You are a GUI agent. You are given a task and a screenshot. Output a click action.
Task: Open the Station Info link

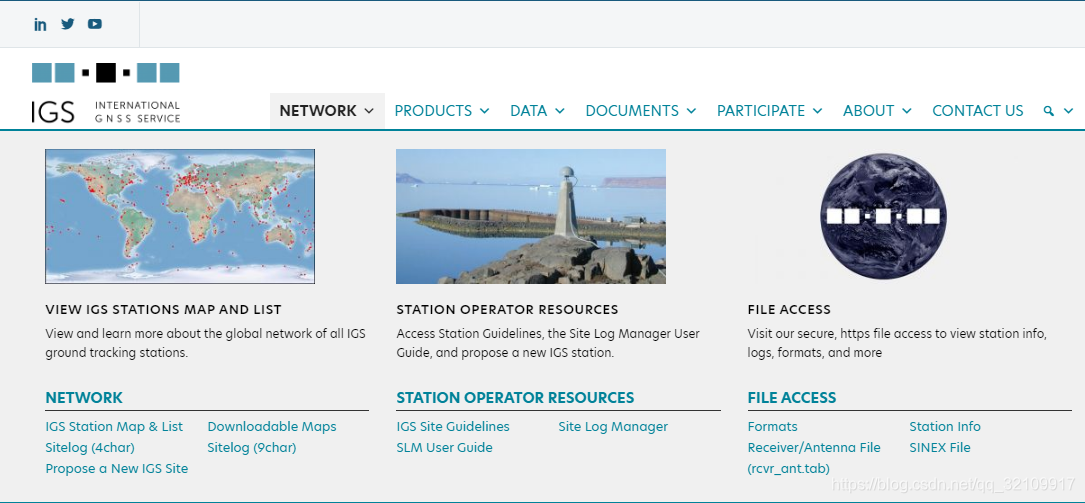point(945,427)
